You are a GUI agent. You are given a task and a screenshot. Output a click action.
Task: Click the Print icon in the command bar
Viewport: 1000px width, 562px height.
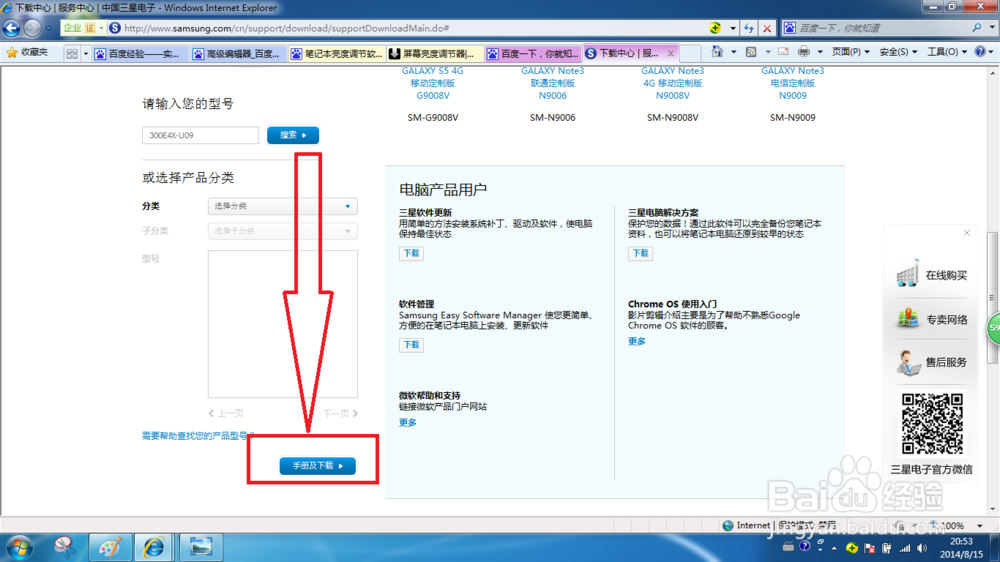804,52
